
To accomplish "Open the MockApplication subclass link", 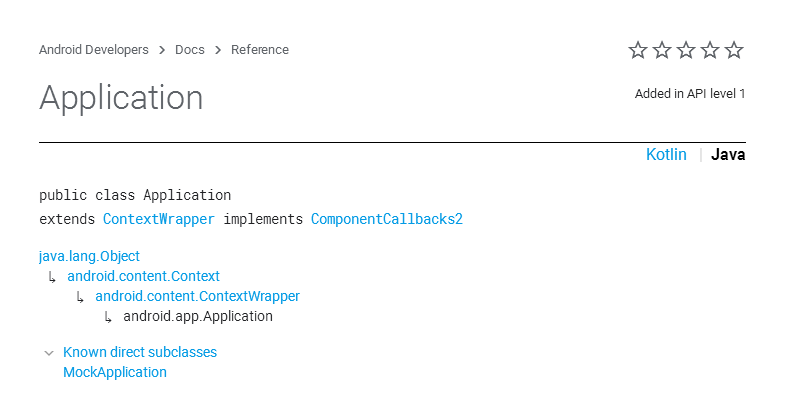I will [x=115, y=372].
